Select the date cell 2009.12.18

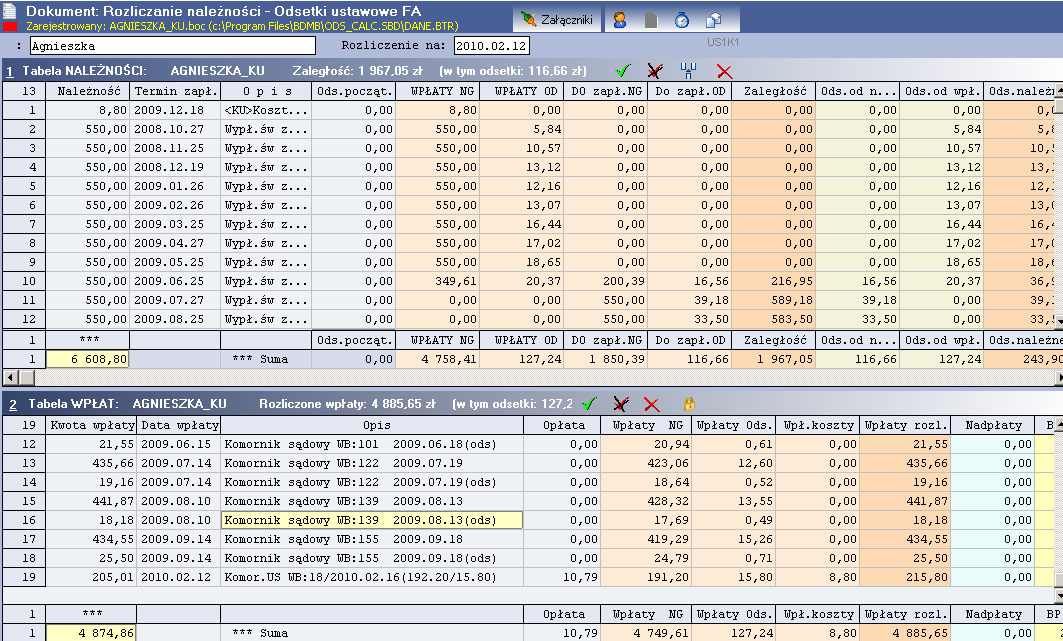point(176,110)
